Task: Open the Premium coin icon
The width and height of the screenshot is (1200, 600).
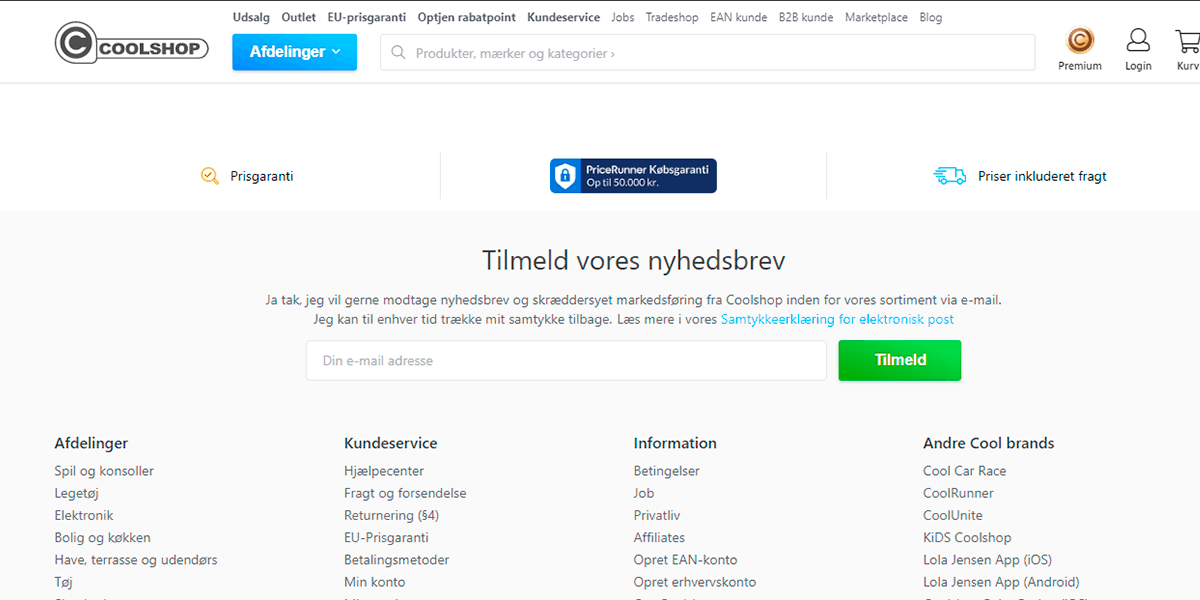Action: click(1080, 41)
